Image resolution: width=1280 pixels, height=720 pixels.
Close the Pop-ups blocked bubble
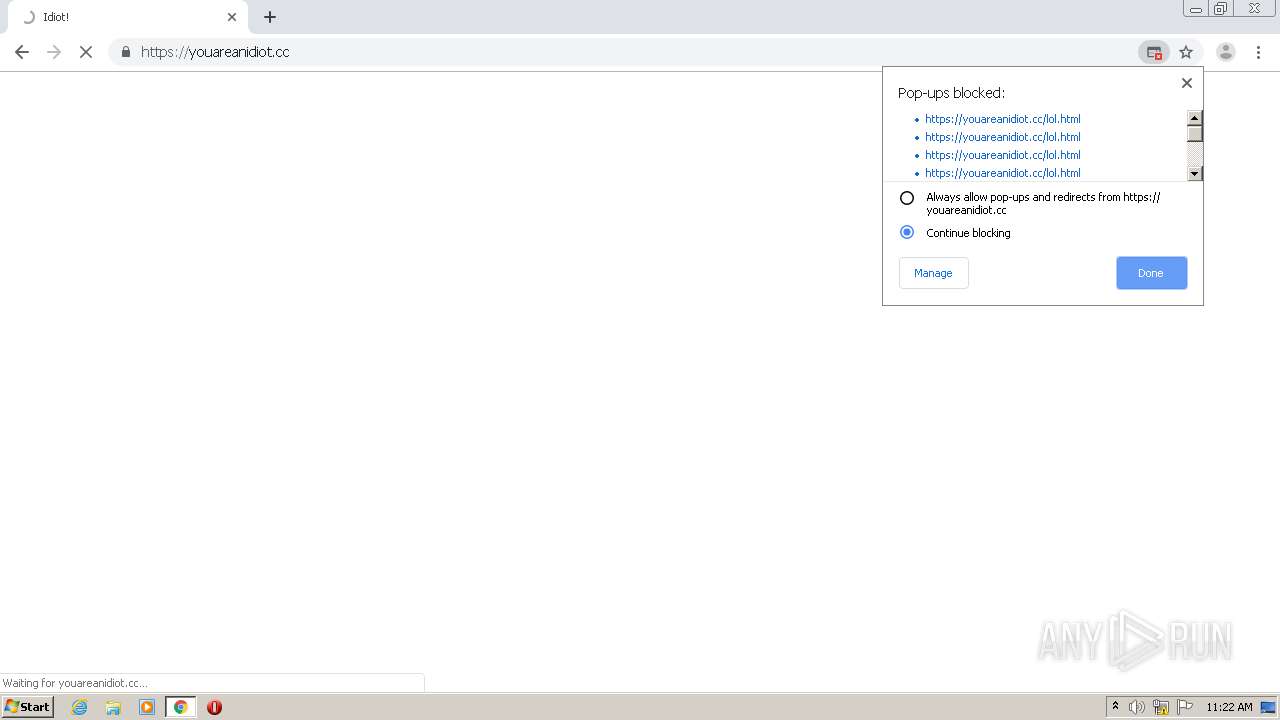coord(1187,83)
